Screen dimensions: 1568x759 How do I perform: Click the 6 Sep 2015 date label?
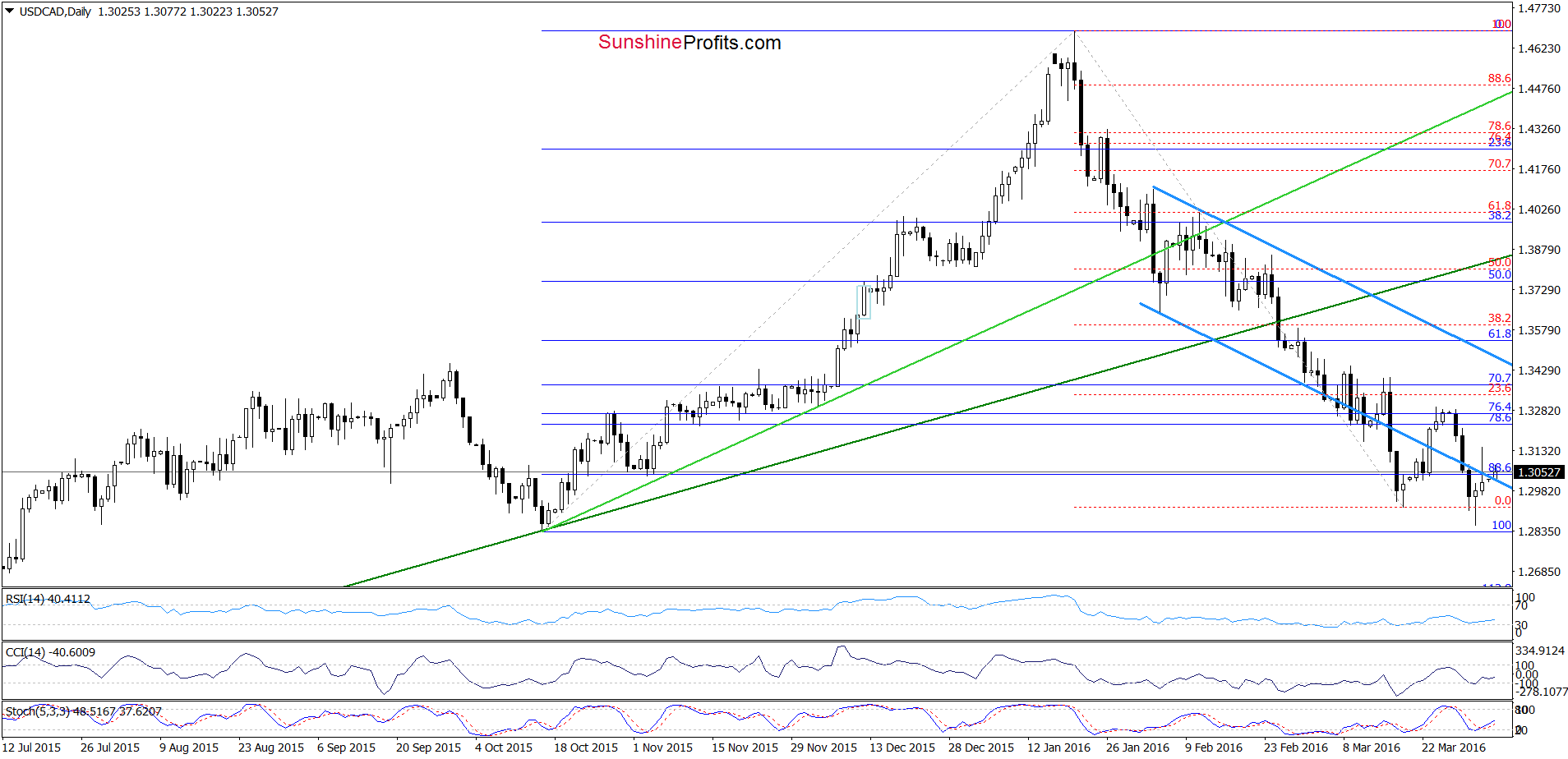point(346,747)
